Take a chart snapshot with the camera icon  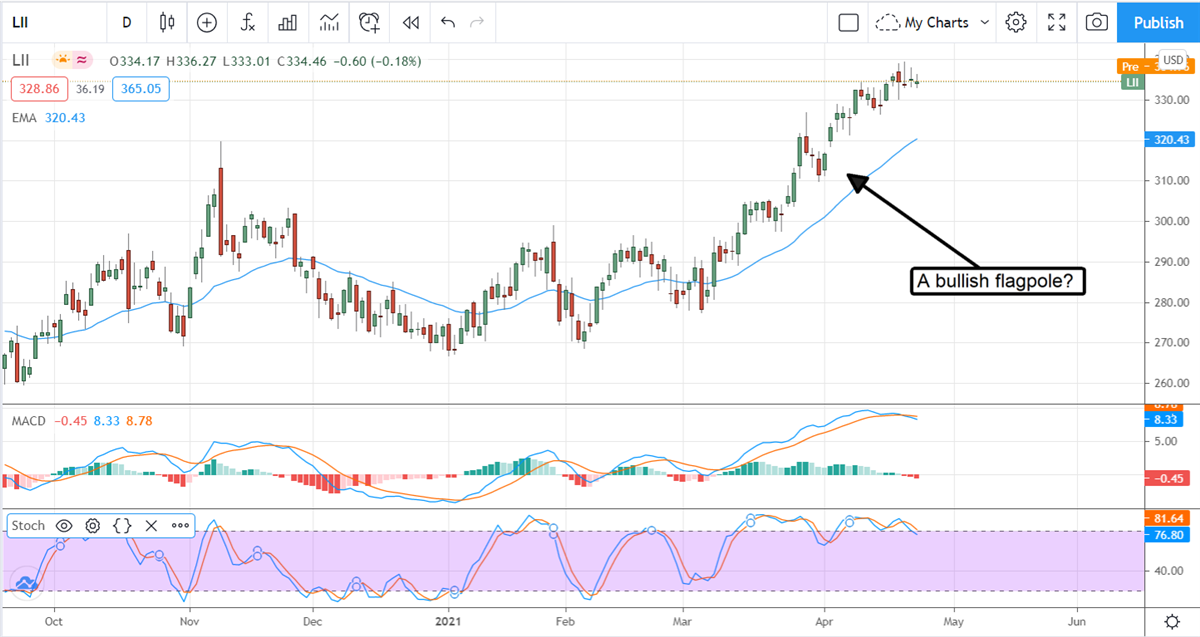pyautogui.click(x=1097, y=22)
